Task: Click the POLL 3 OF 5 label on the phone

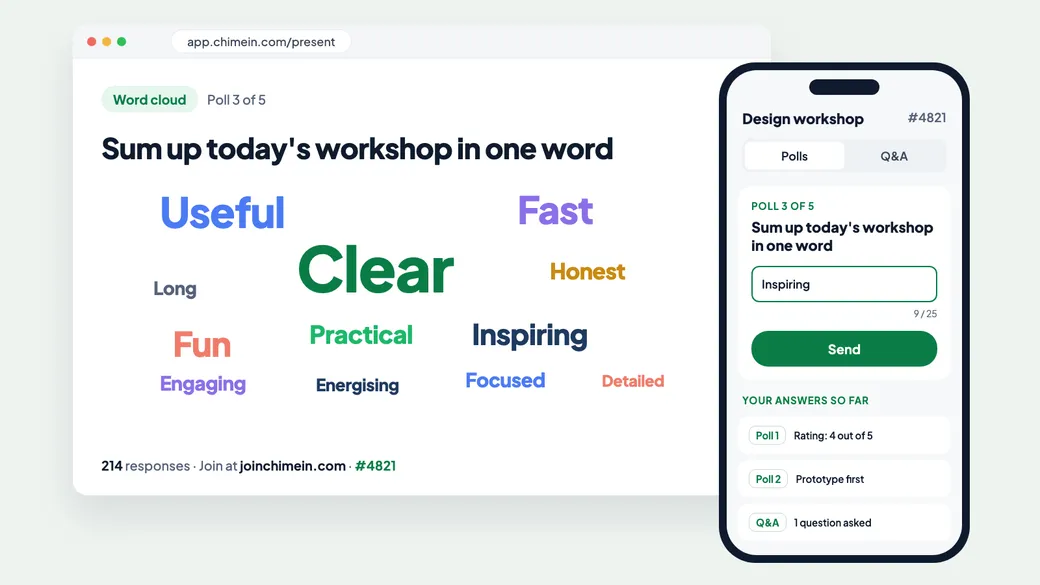Action: (x=783, y=206)
